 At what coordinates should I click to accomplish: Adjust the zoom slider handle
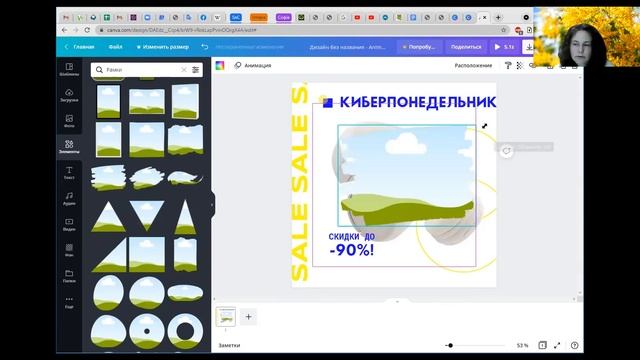[x=450, y=345]
